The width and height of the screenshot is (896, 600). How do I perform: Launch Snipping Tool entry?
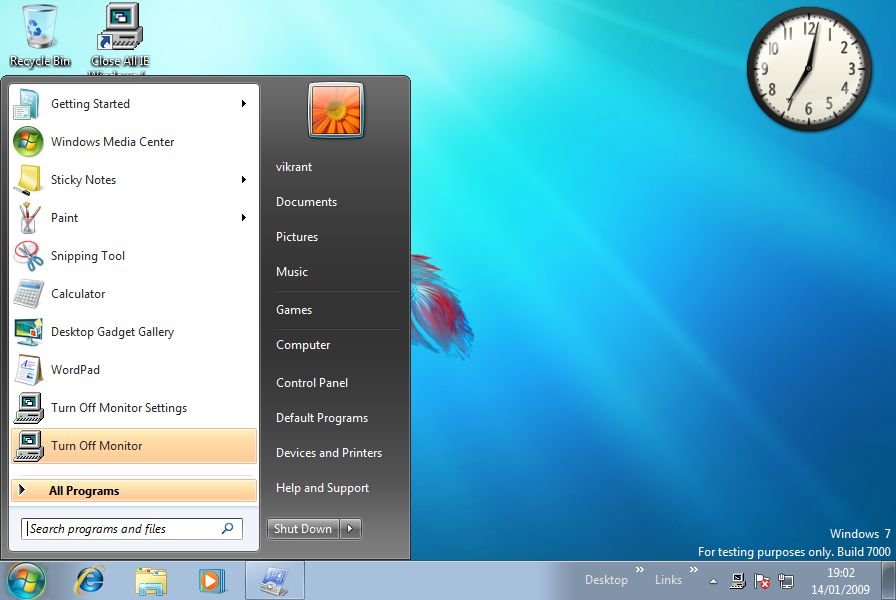pos(134,255)
